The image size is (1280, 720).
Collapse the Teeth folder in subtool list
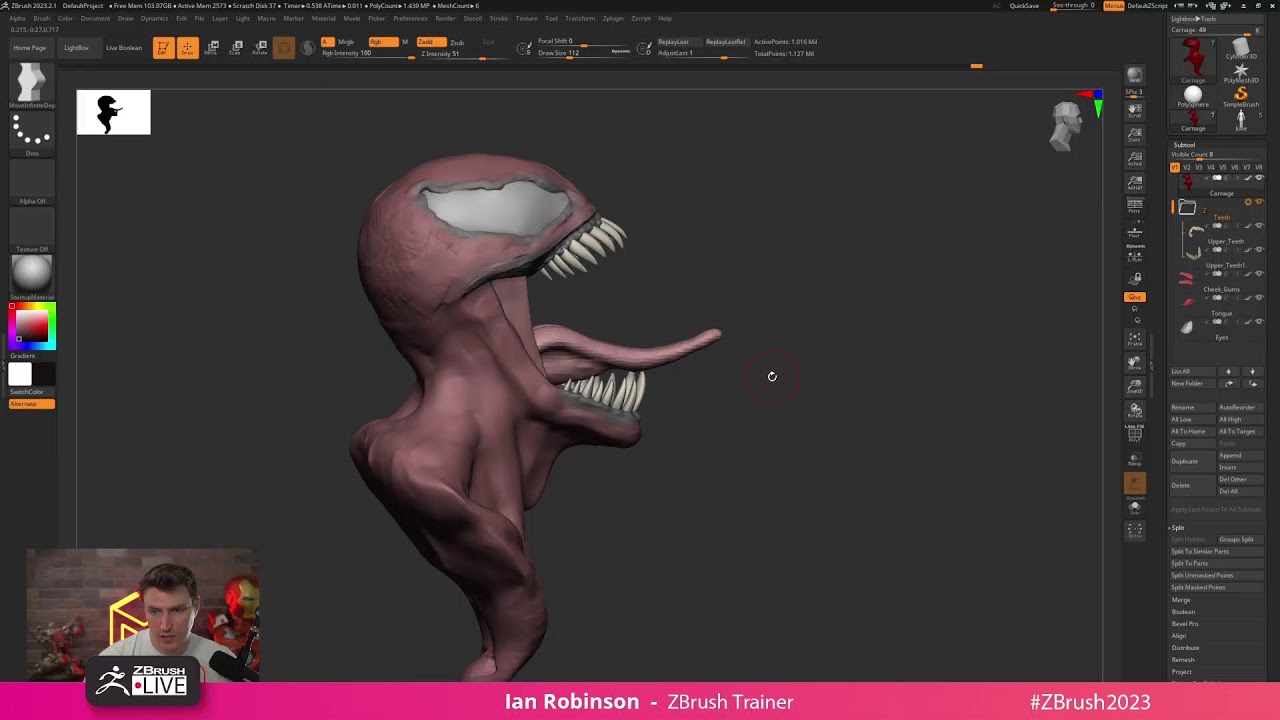tap(1187, 207)
